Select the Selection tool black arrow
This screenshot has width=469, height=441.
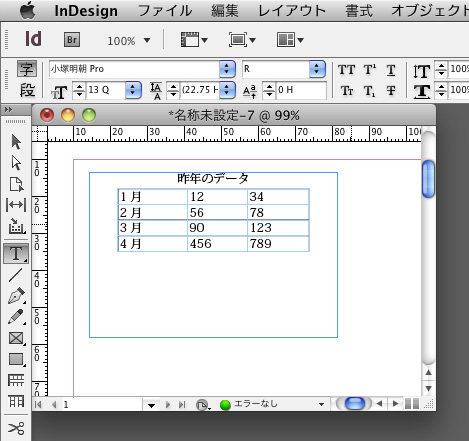click(16, 142)
